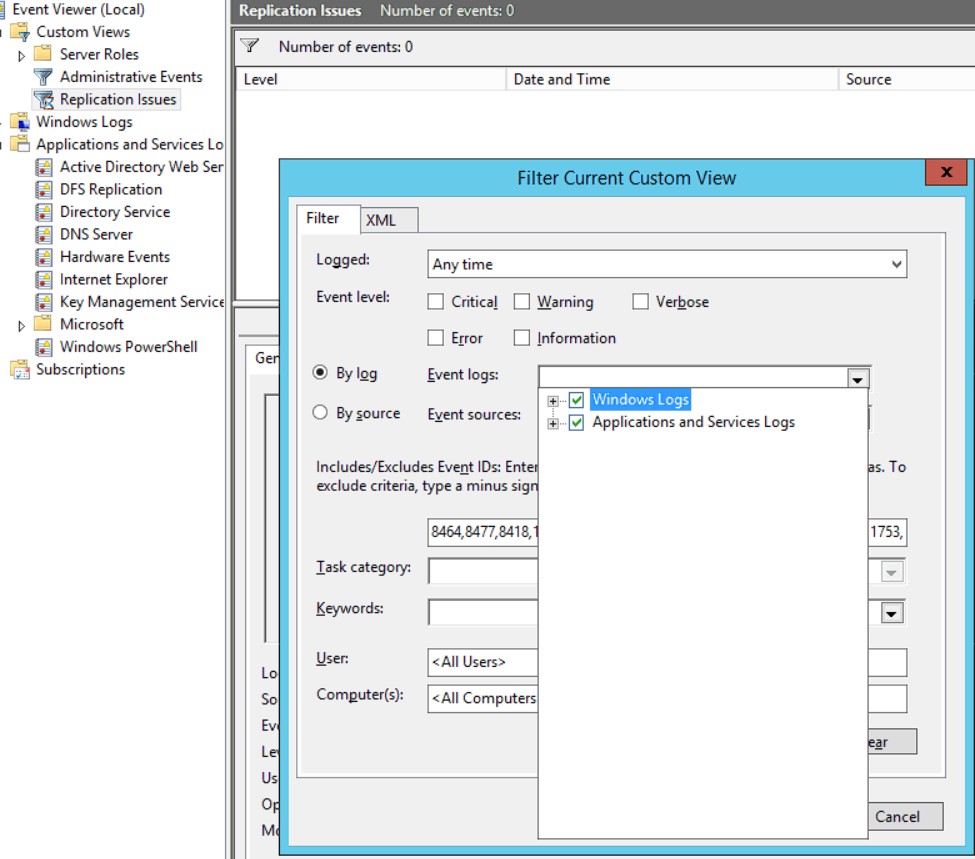The image size is (975, 859).
Task: Select Subscriptions in the tree
Action: [x=80, y=369]
